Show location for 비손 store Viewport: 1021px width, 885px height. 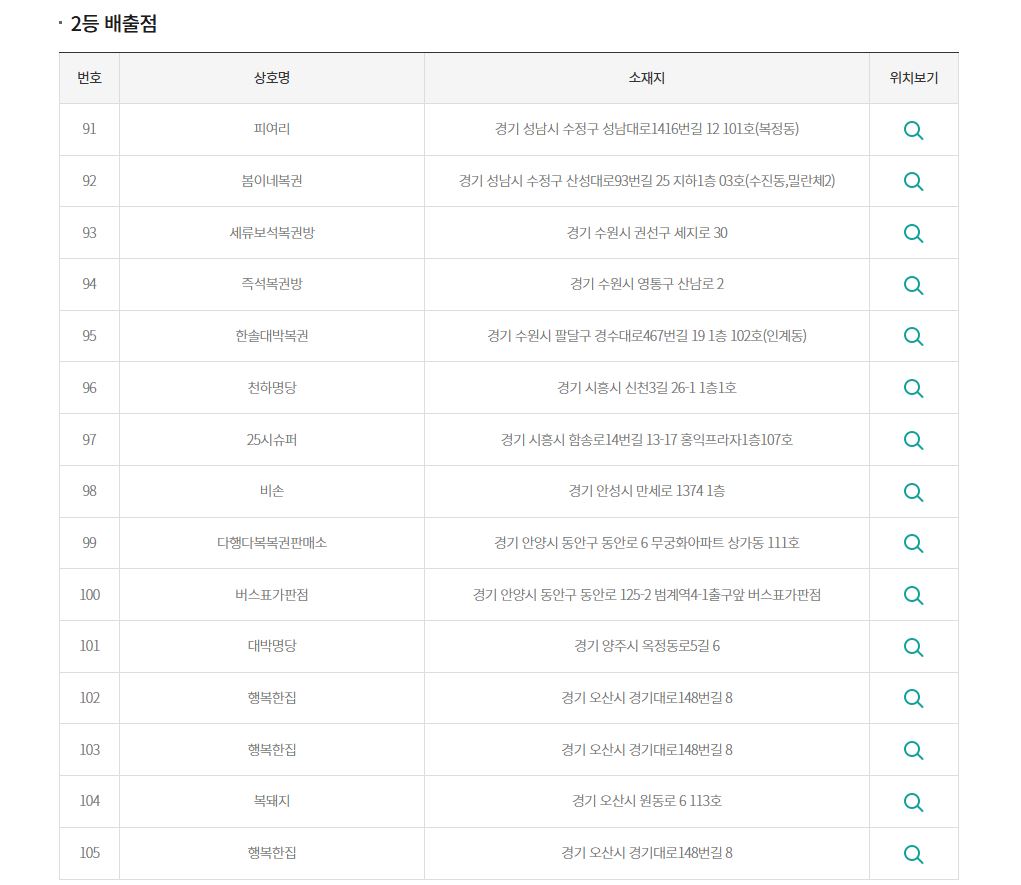tap(913, 492)
